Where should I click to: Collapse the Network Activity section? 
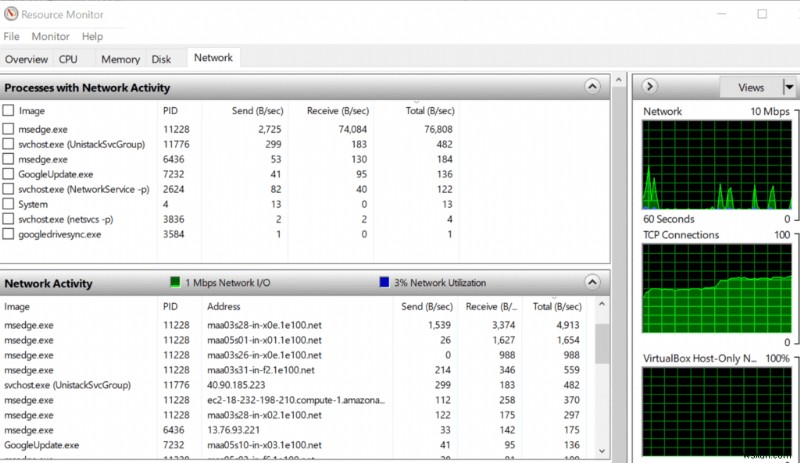coord(592,282)
